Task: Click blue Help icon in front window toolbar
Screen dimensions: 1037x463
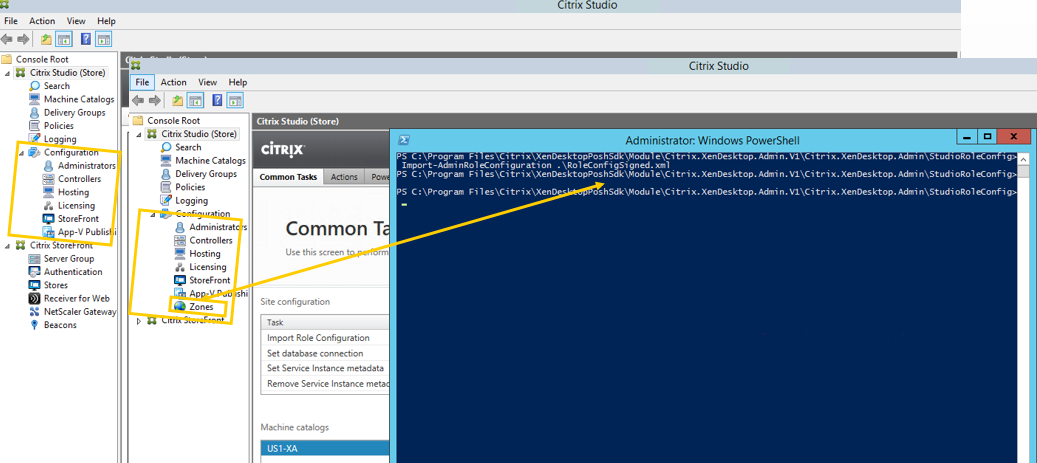Action: 218,101
